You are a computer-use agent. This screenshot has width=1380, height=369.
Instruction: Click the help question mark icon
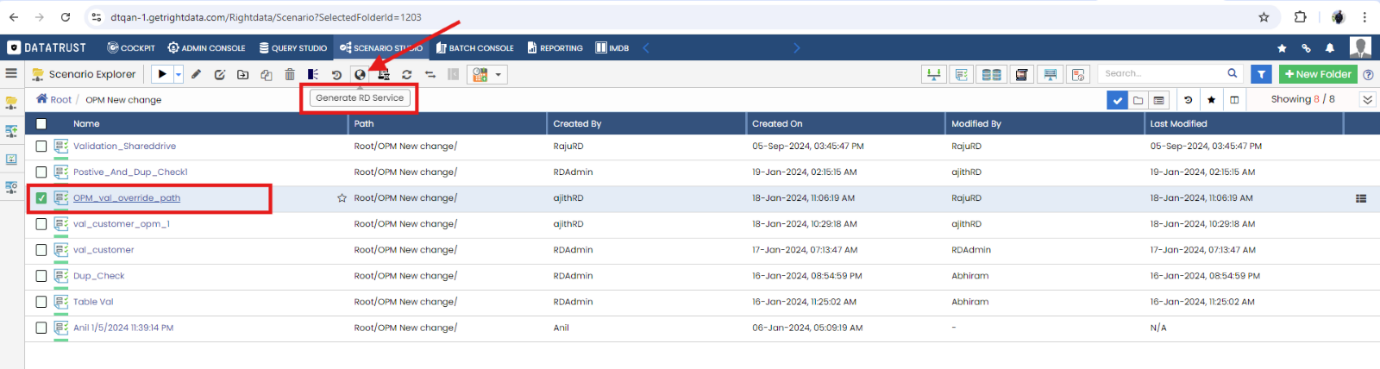tap(1367, 74)
